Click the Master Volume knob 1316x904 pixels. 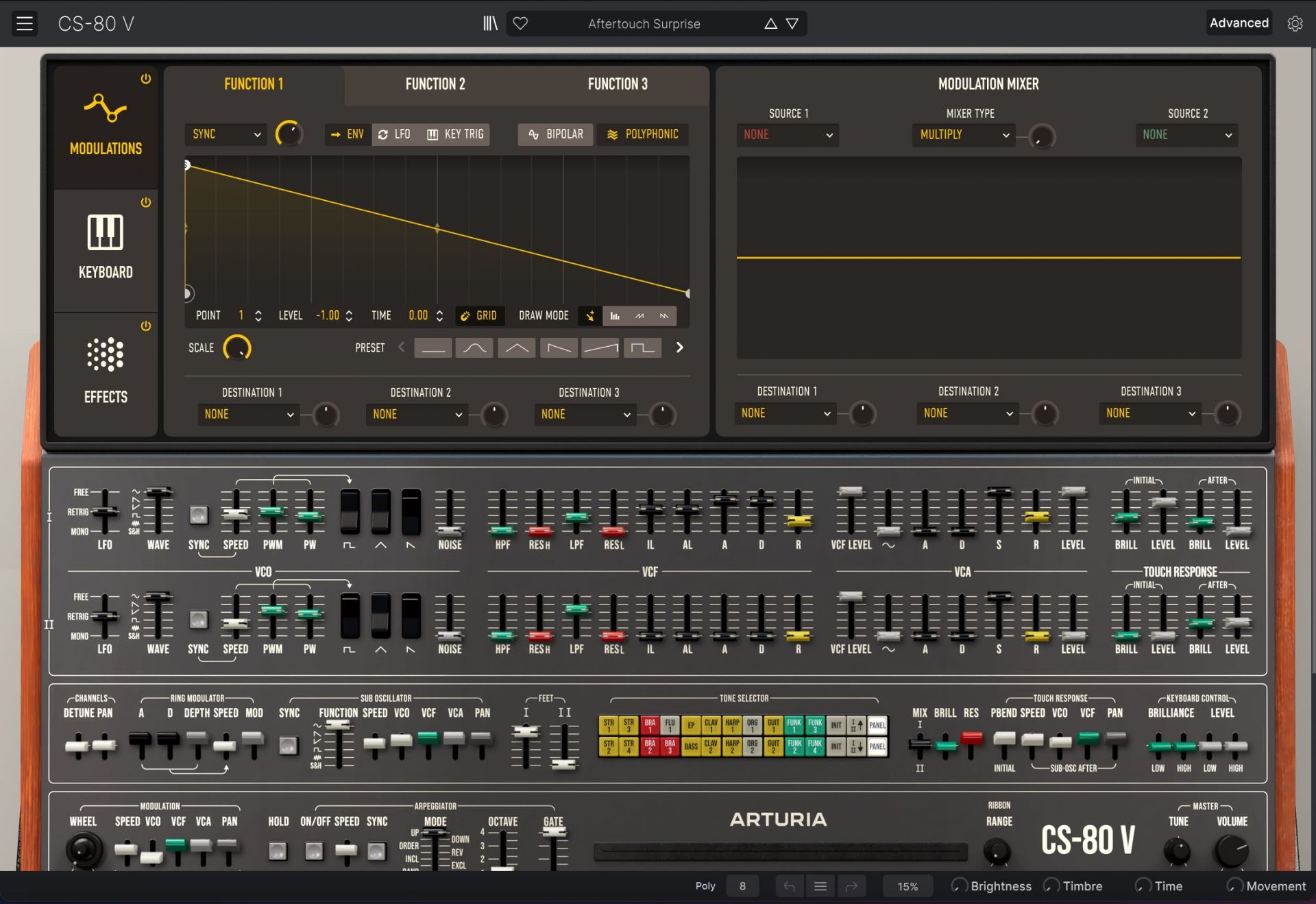pos(1232,851)
